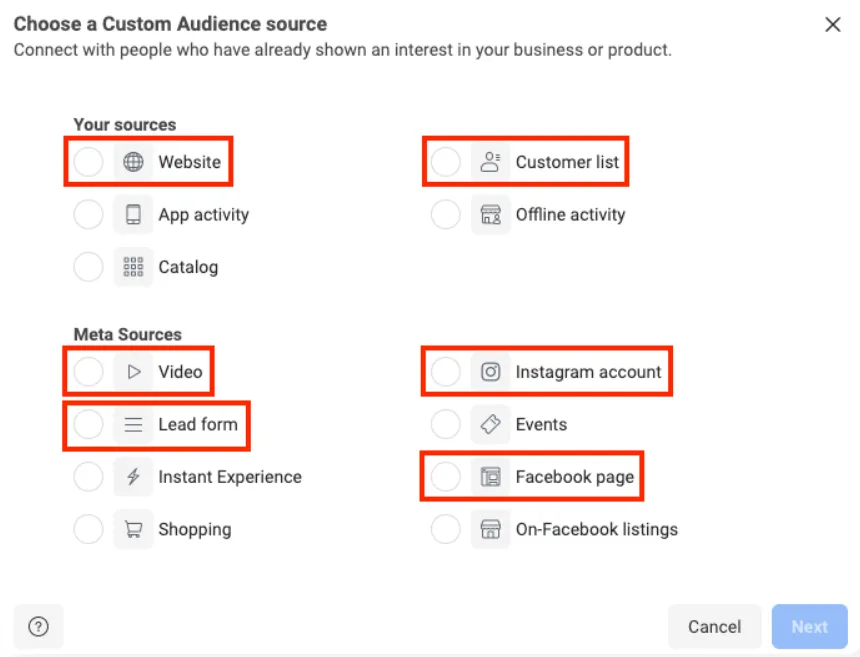Click the globe icon beside Website

click(133, 162)
